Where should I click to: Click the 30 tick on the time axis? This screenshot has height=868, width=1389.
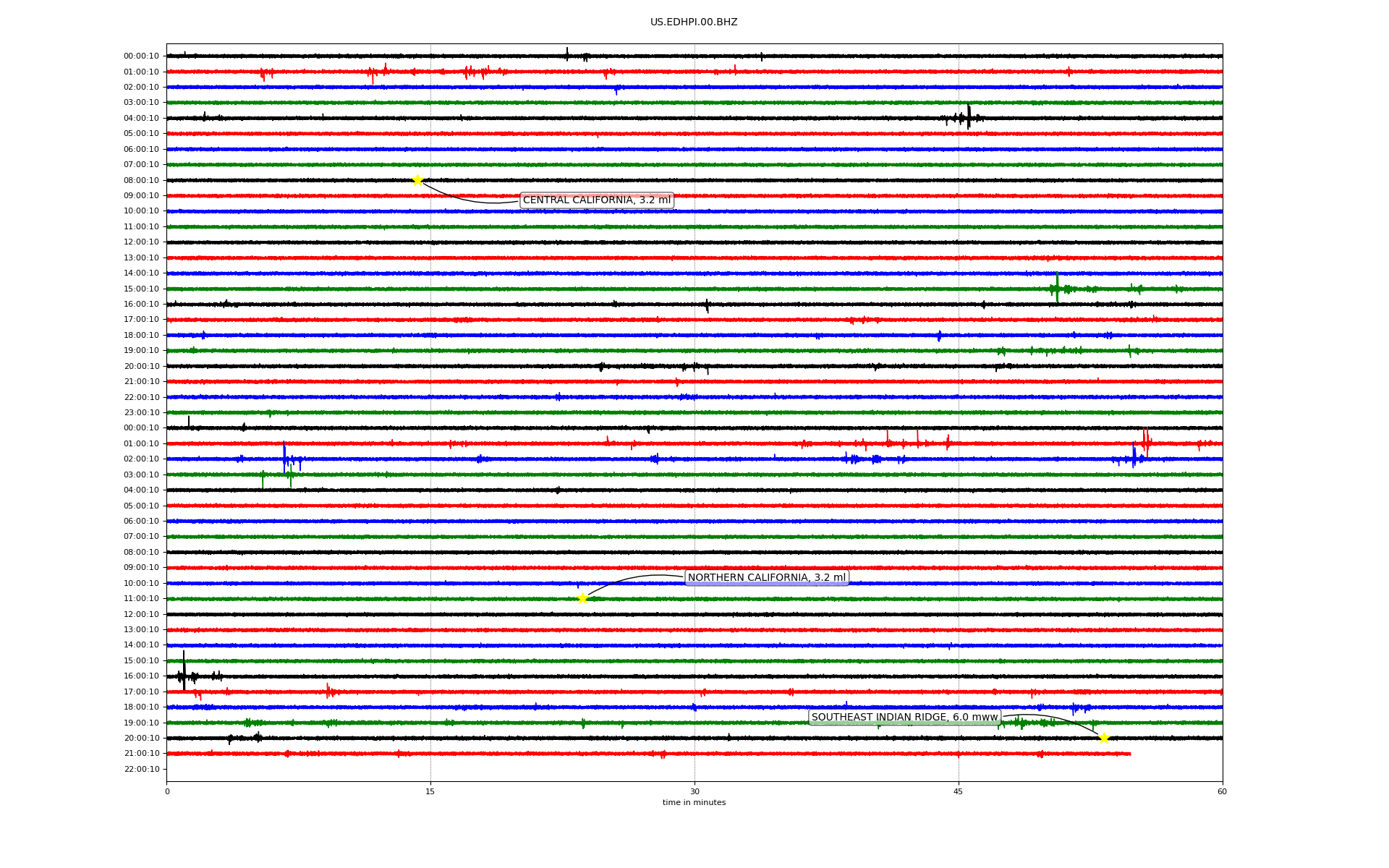click(x=694, y=791)
